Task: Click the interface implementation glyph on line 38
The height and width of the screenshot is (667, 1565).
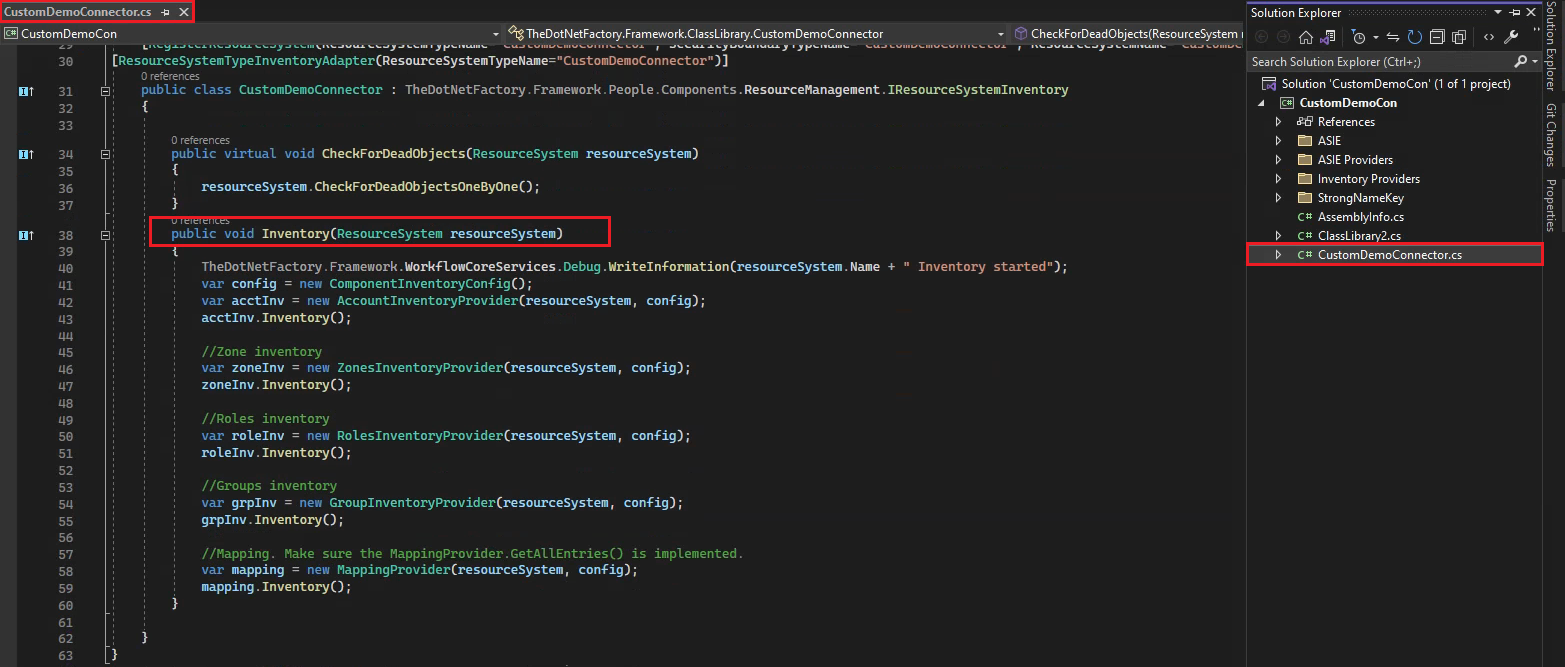Action: [x=26, y=235]
